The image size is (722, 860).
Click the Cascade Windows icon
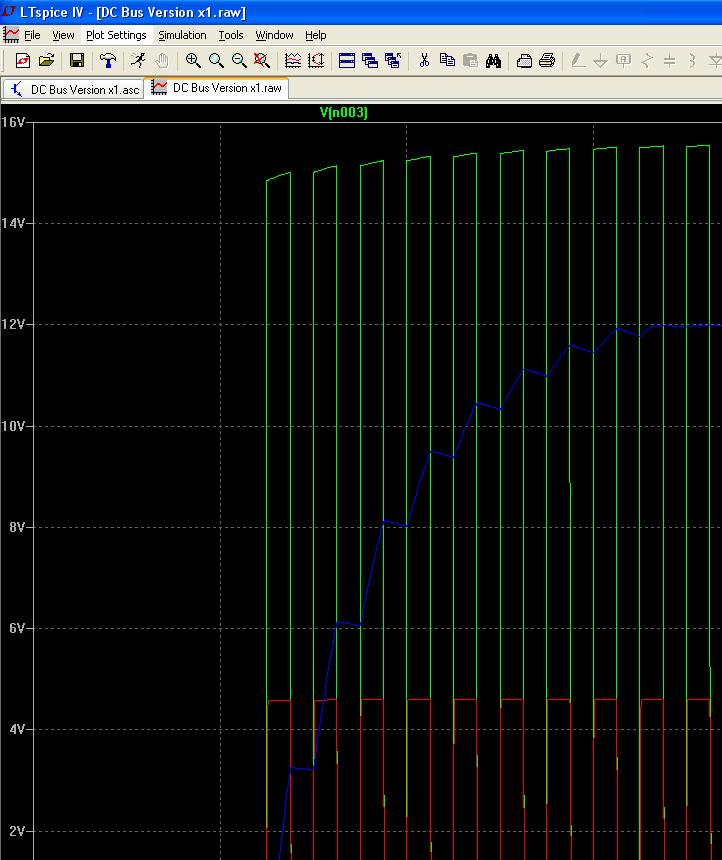click(x=370, y=60)
